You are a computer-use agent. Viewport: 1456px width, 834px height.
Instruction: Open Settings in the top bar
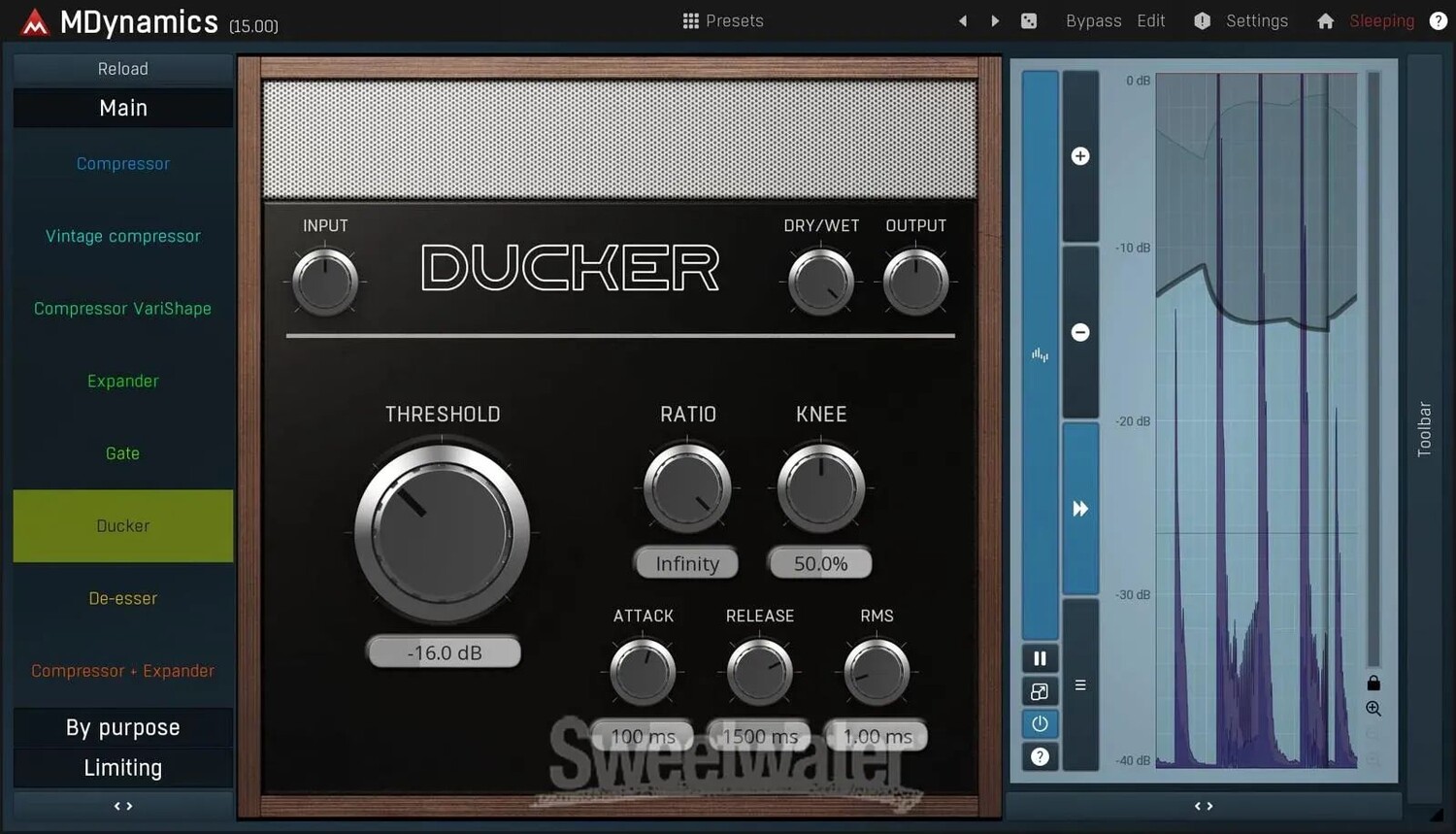[1256, 20]
